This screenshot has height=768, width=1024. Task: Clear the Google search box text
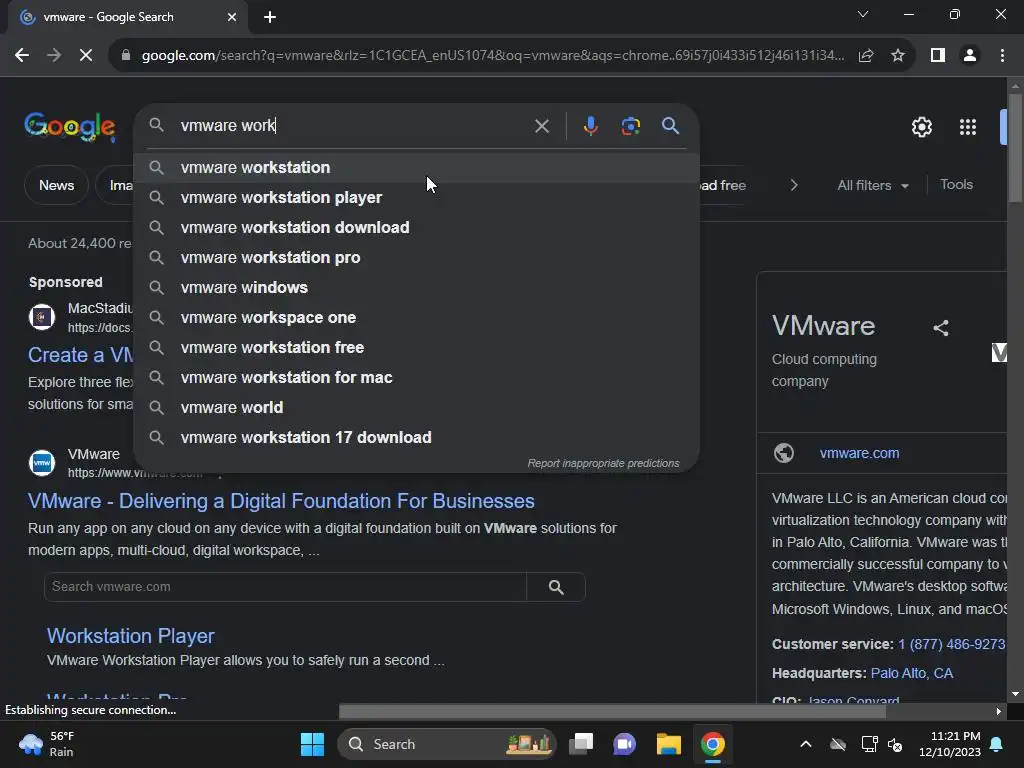(541, 126)
